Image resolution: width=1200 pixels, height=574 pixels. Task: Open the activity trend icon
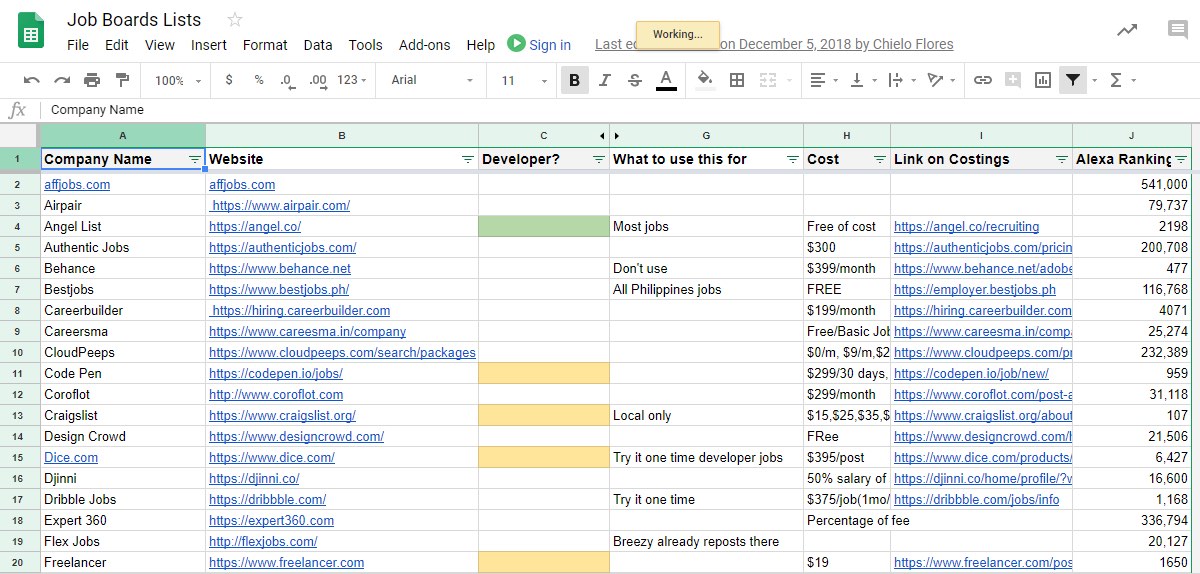click(x=1127, y=30)
